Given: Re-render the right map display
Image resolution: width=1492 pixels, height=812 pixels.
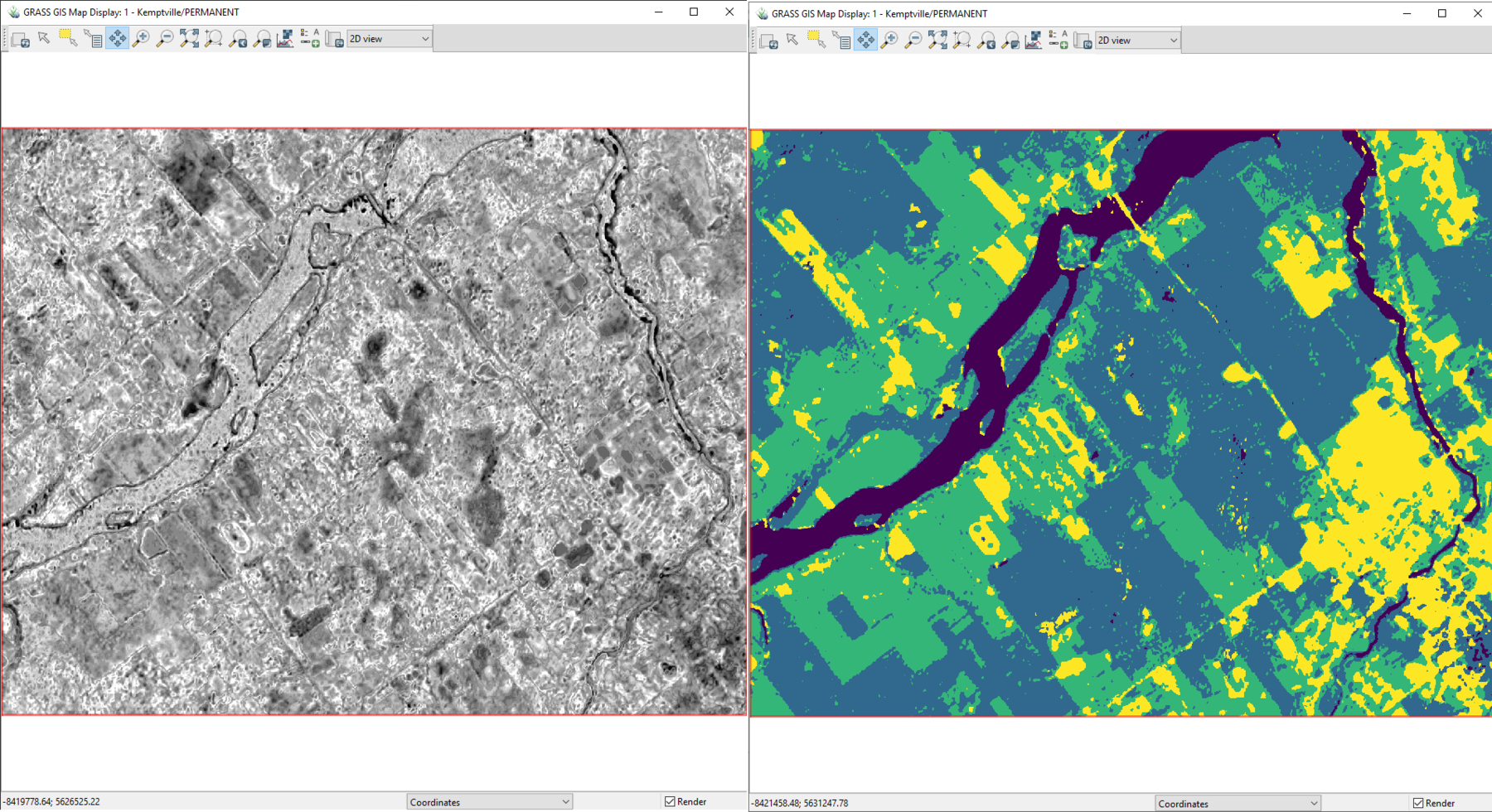Looking at the screenshot, I should pos(769,40).
